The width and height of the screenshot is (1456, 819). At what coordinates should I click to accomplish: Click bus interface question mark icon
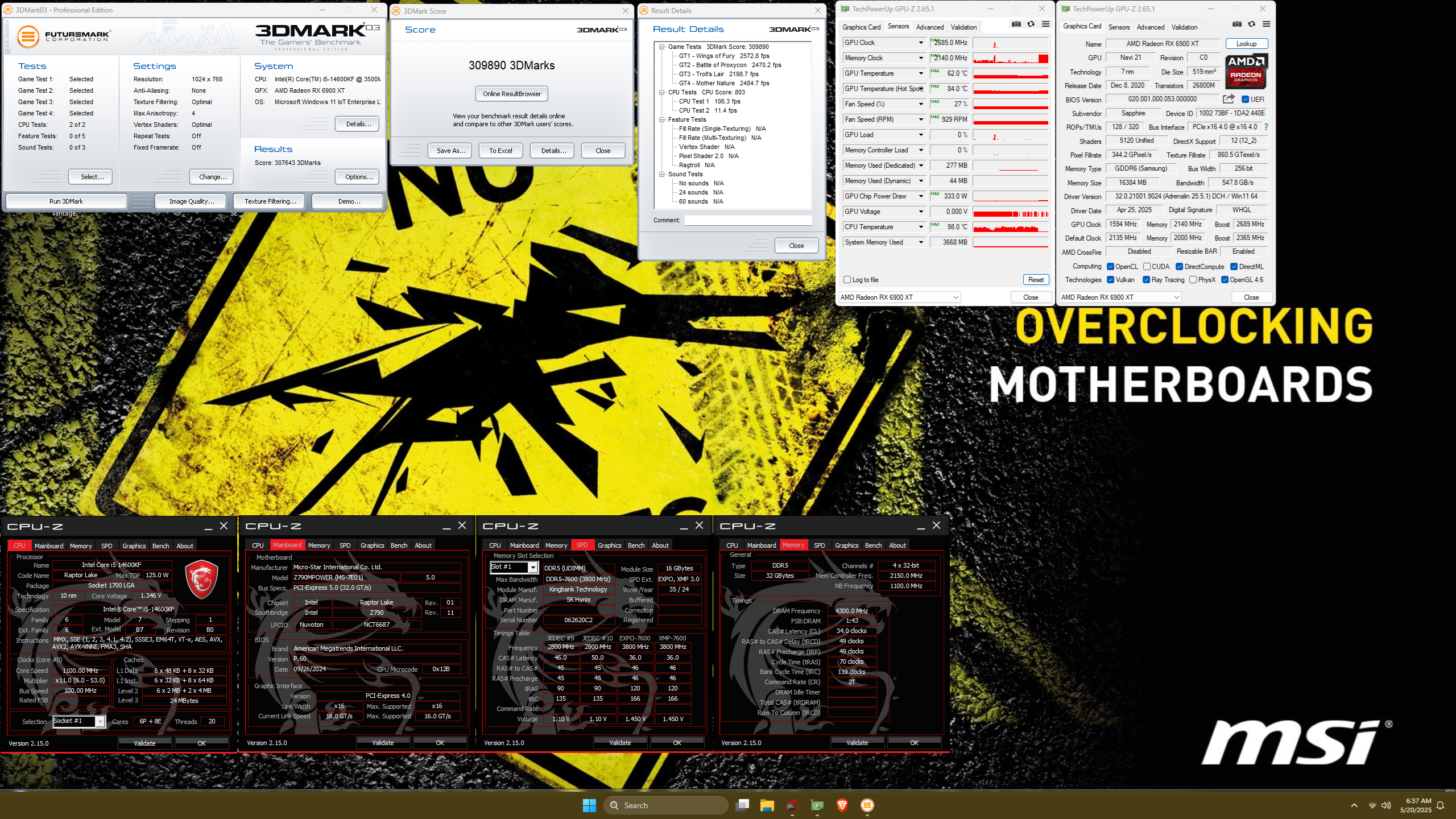point(1266,127)
